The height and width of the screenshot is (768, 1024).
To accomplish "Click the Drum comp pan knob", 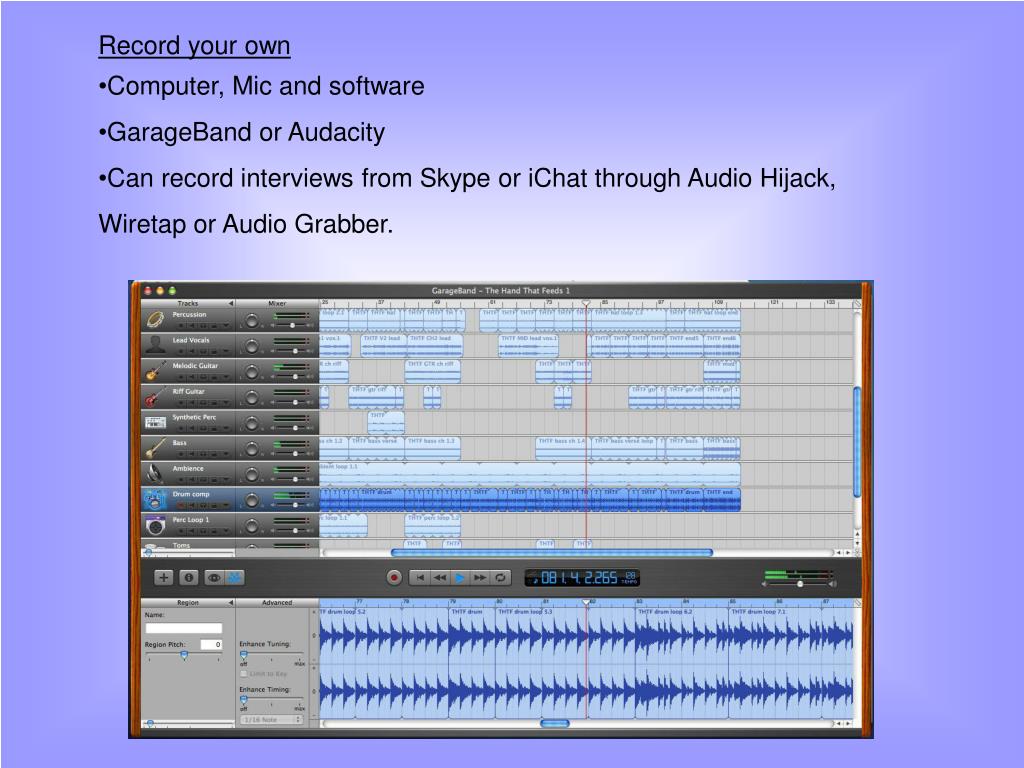I will tap(251, 500).
